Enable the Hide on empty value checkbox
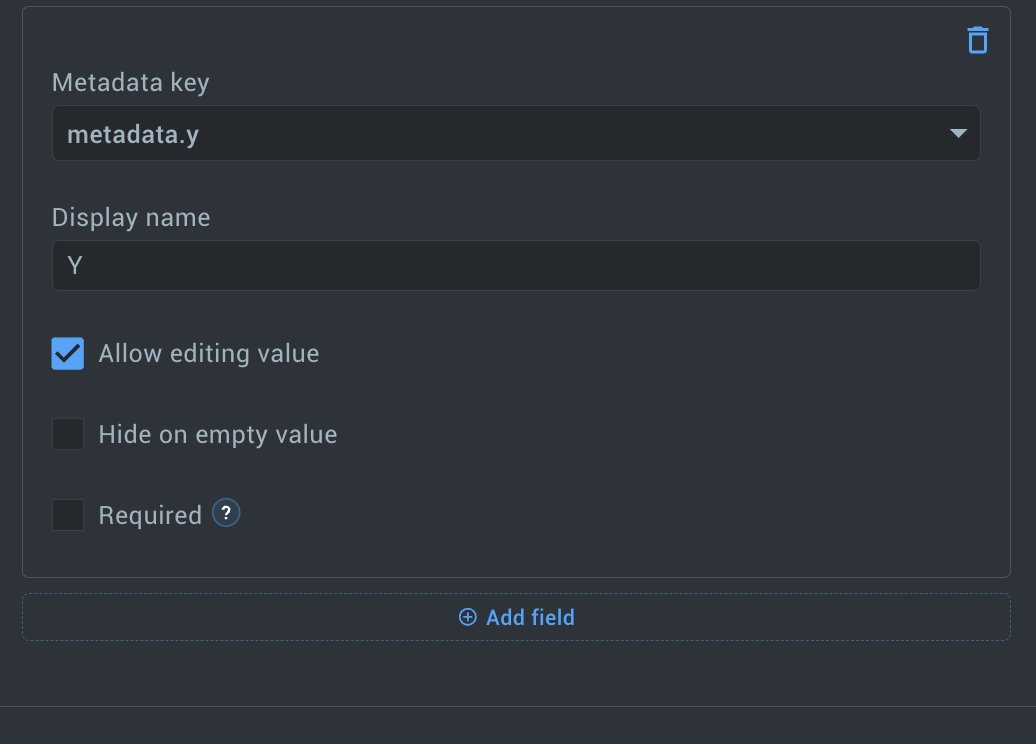Screen dimensions: 1036x744 pos(67,434)
